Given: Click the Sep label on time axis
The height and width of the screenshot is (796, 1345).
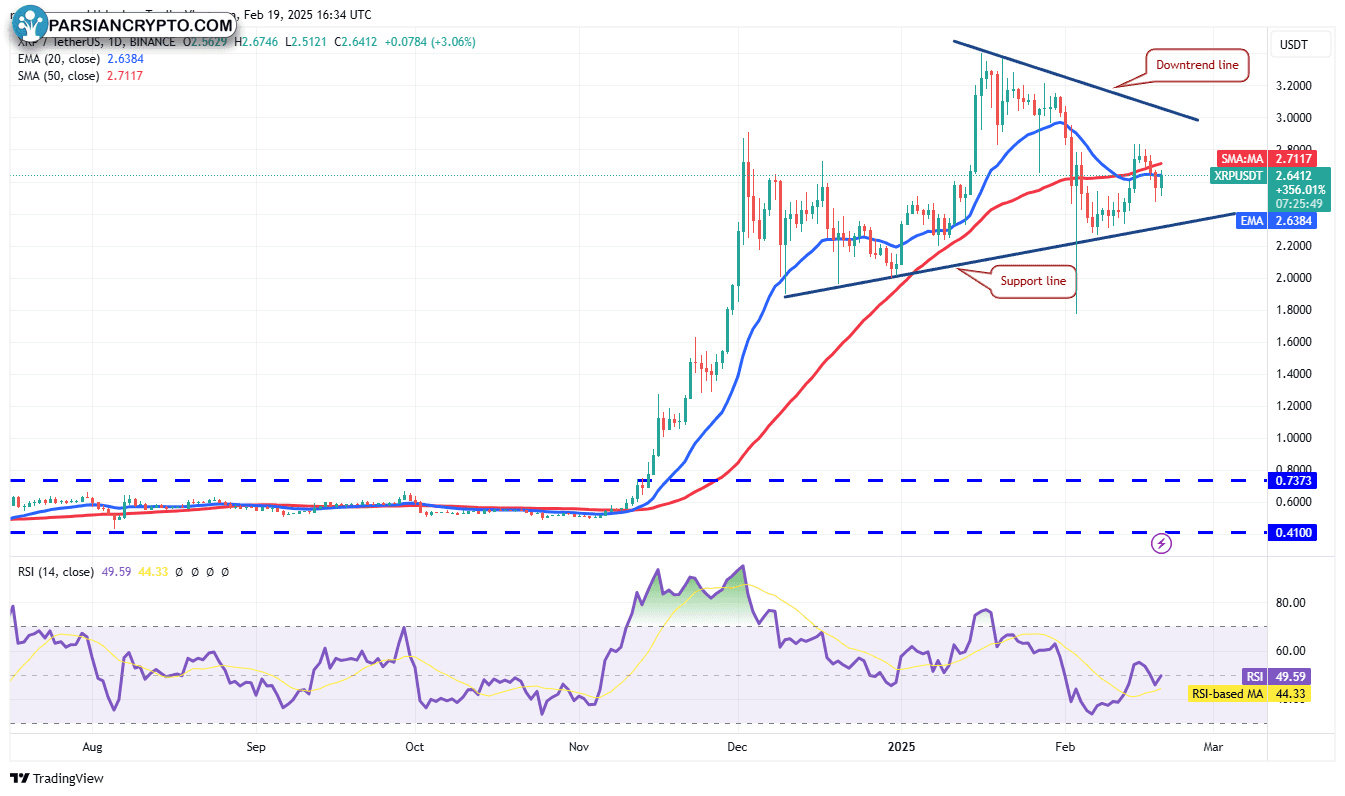Looking at the screenshot, I should pyautogui.click(x=255, y=747).
